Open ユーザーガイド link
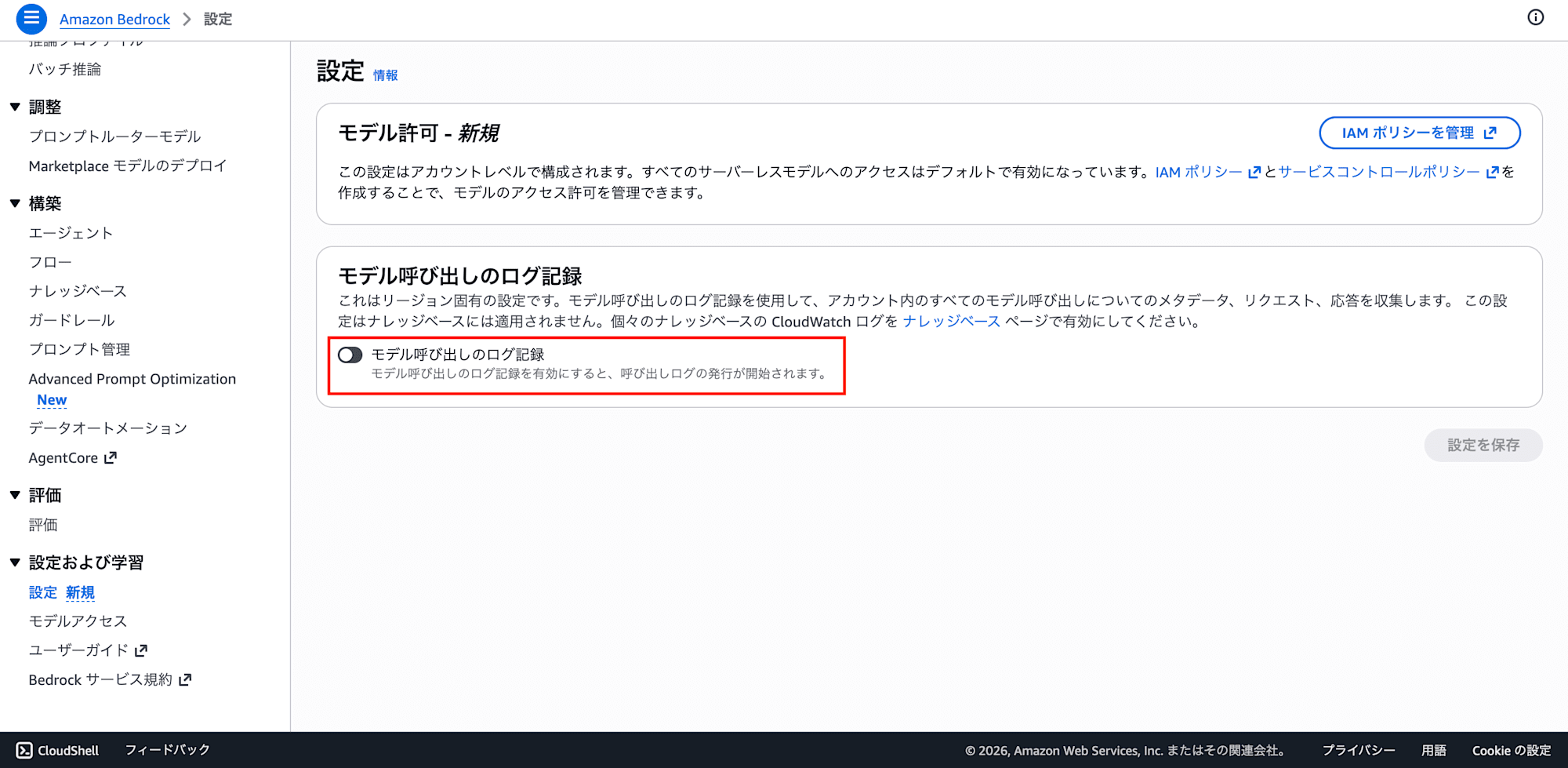This screenshot has width=1568, height=768. pos(78,650)
